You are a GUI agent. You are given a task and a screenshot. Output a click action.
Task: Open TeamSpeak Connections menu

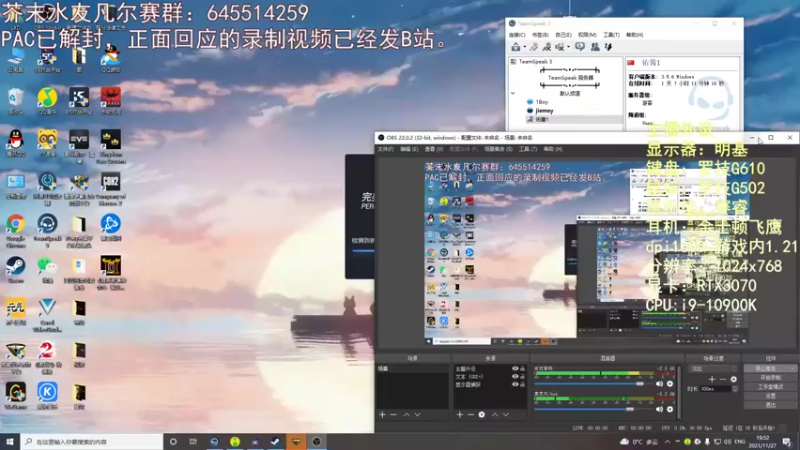coord(517,35)
